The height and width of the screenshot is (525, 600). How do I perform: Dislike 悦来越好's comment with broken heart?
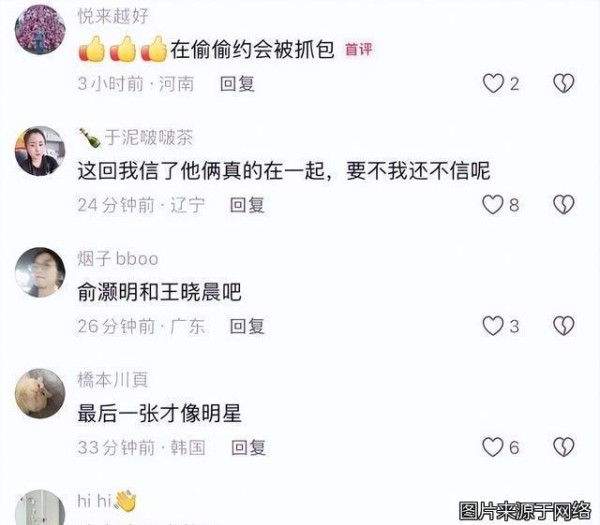pyautogui.click(x=564, y=83)
